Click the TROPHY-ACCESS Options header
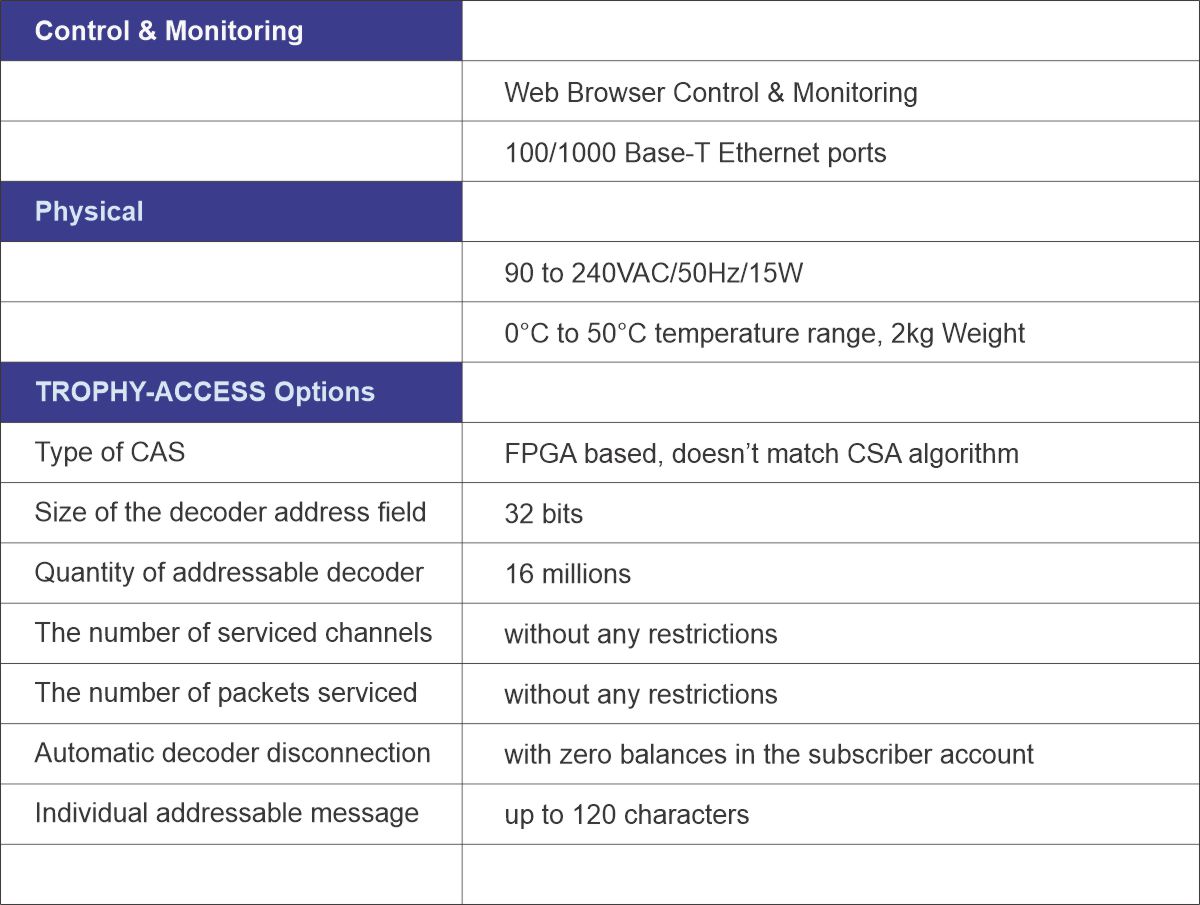 coord(204,392)
